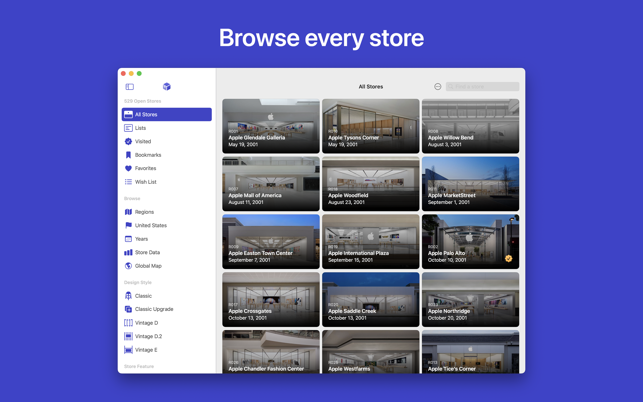This screenshot has width=643, height=402.
Task: Click the Wish List bullet icon
Action: [x=128, y=182]
